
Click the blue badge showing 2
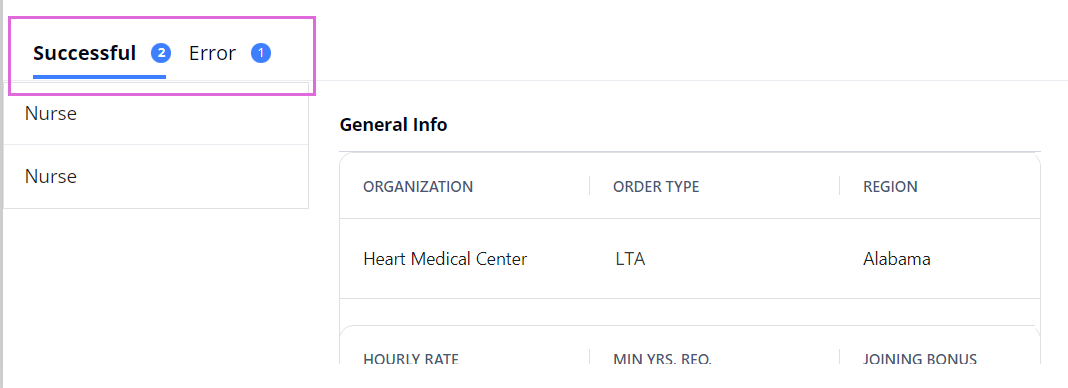[x=161, y=52]
